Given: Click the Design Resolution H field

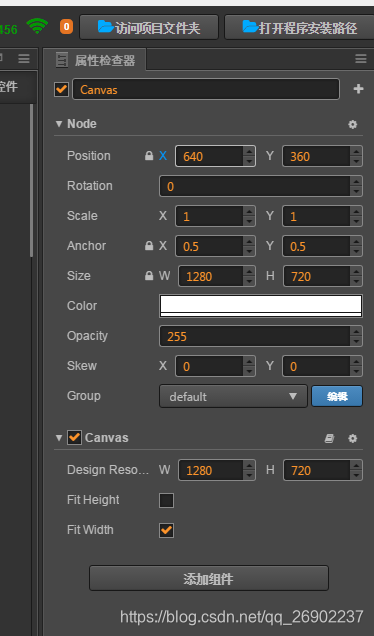Looking at the screenshot, I should tap(317, 470).
